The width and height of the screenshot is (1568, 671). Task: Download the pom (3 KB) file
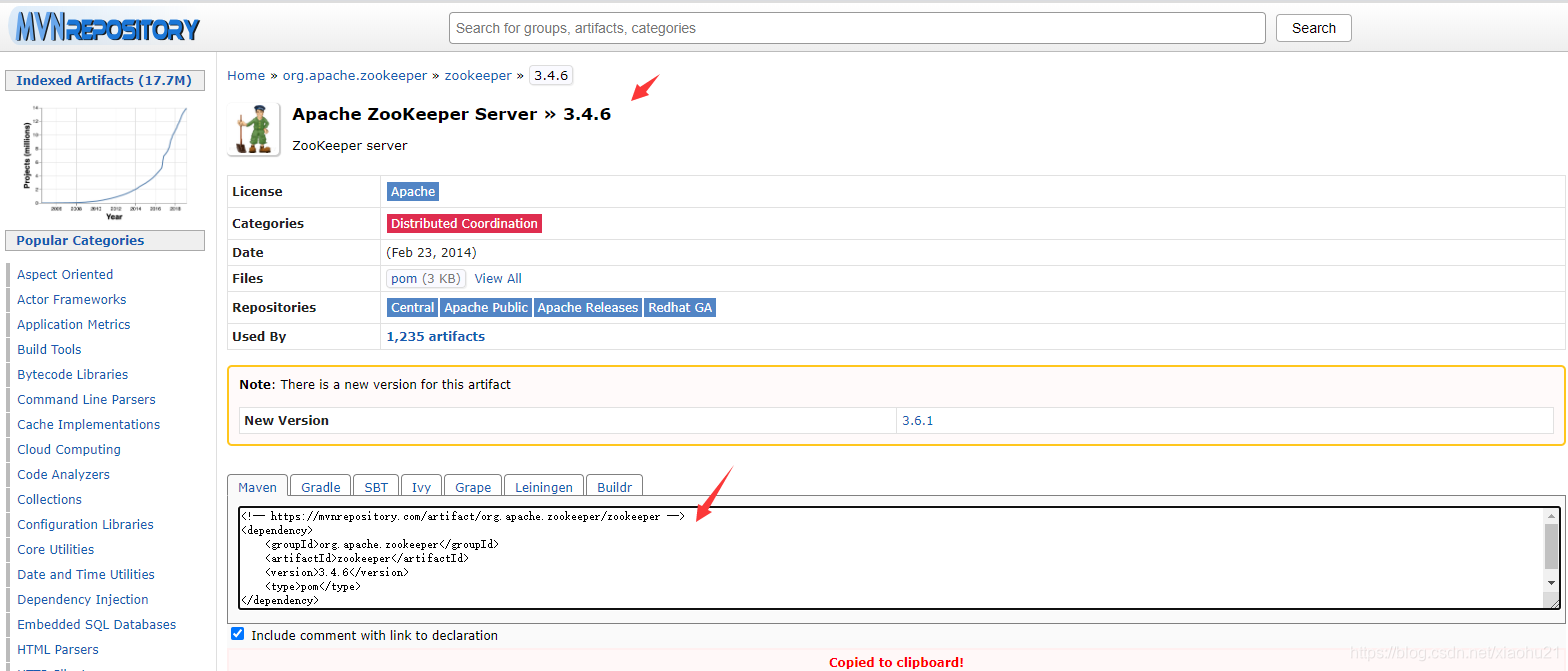(426, 278)
